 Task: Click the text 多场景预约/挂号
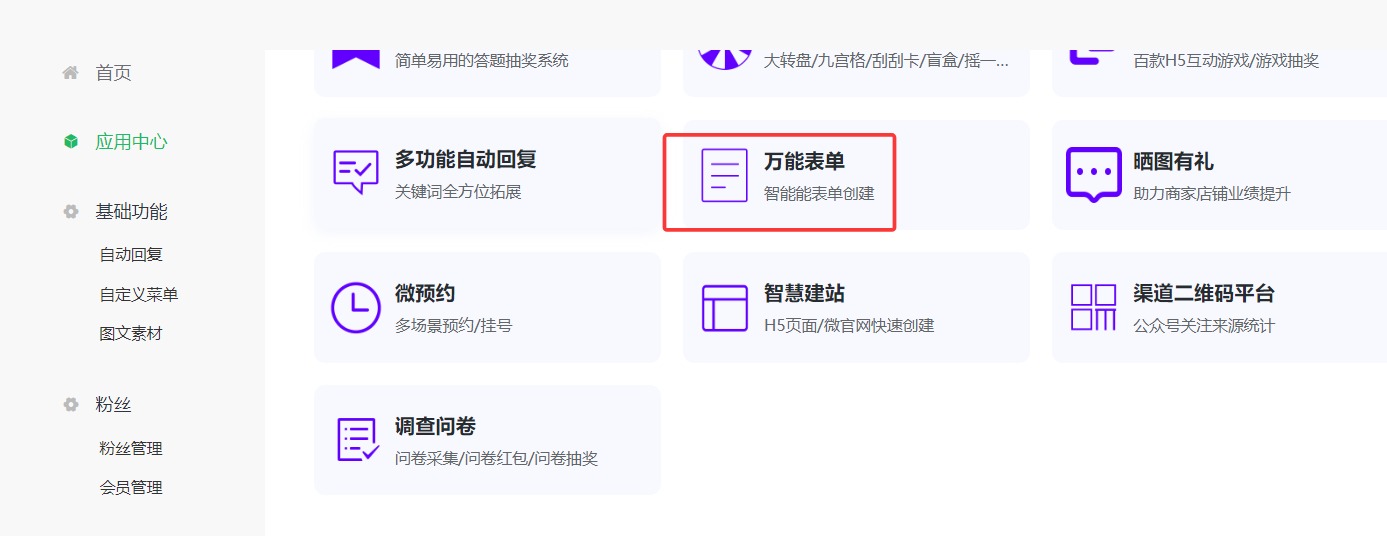coord(454,326)
